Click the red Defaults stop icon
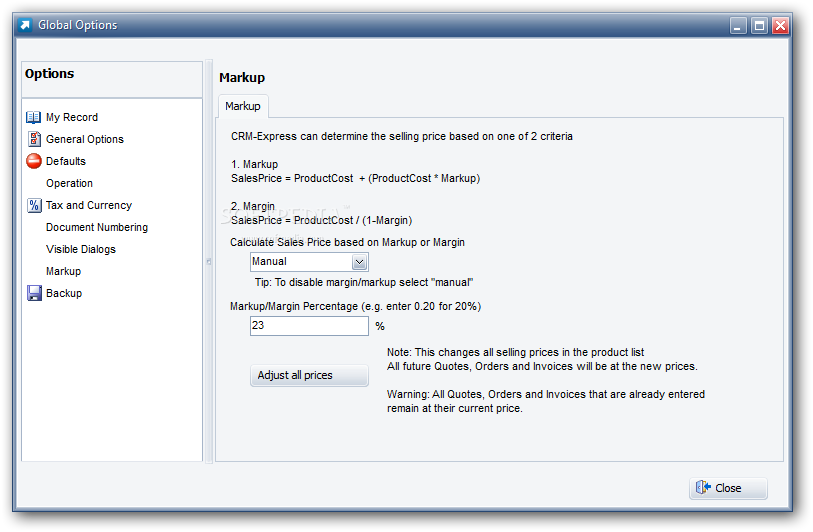The width and height of the screenshot is (813, 532). tap(34, 161)
